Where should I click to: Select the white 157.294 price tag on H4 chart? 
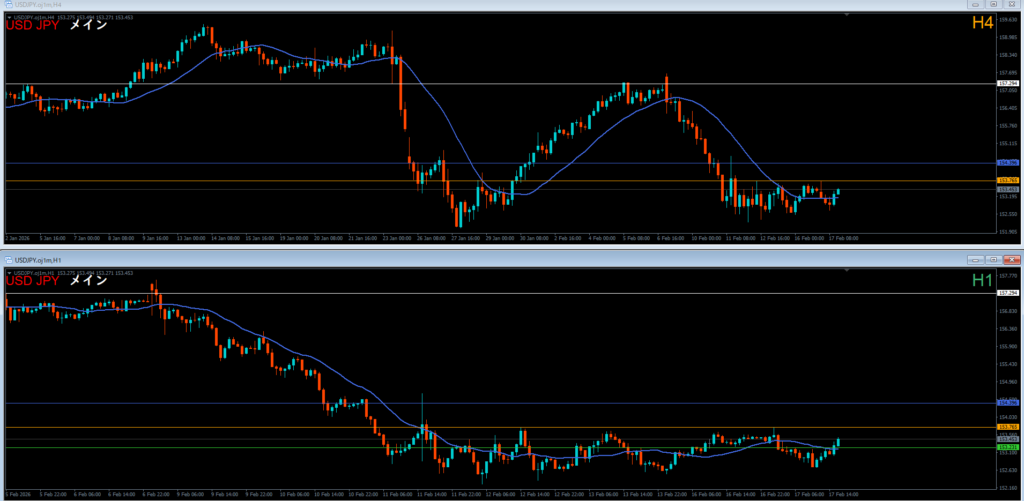[x=1007, y=84]
